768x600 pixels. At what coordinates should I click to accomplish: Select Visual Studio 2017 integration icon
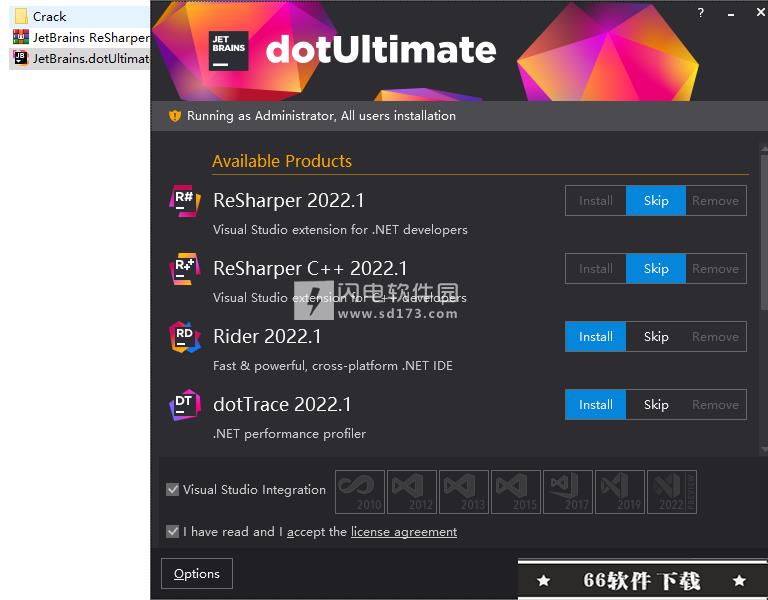point(568,492)
